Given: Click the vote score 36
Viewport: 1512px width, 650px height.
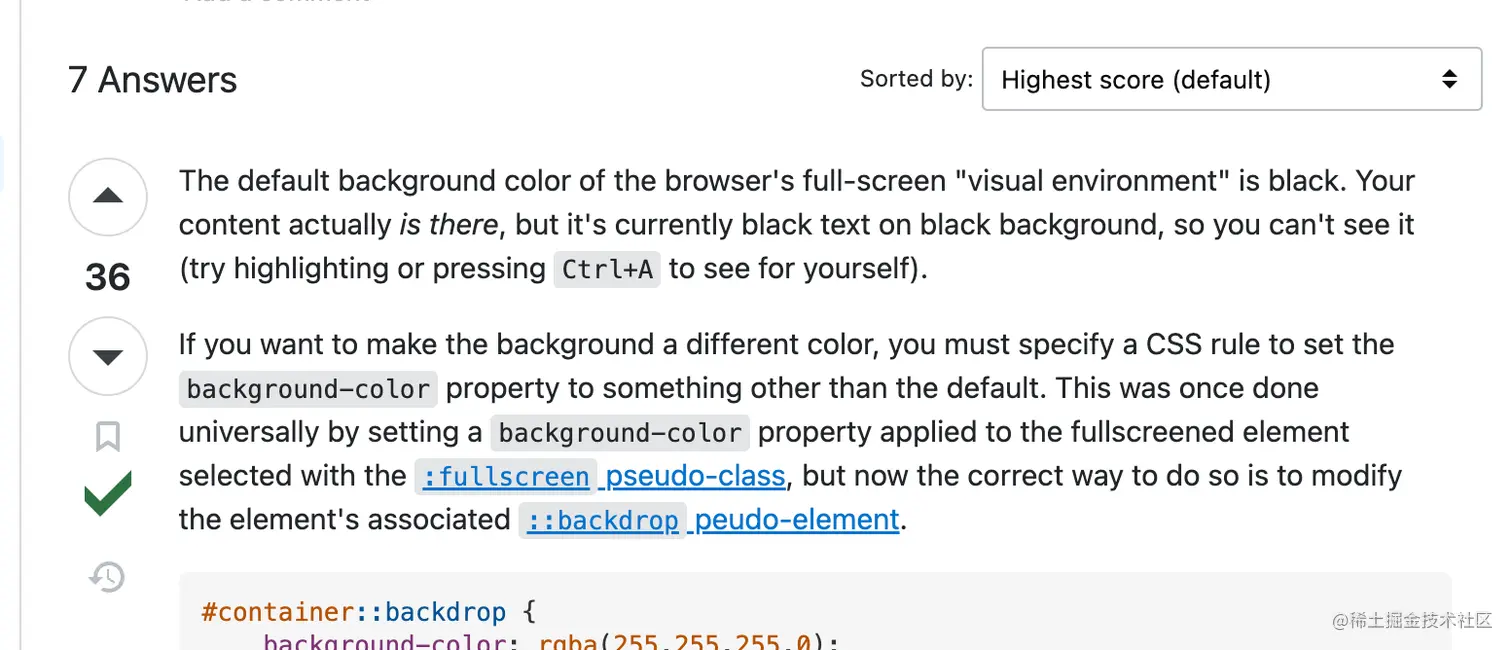Looking at the screenshot, I should click(x=108, y=277).
